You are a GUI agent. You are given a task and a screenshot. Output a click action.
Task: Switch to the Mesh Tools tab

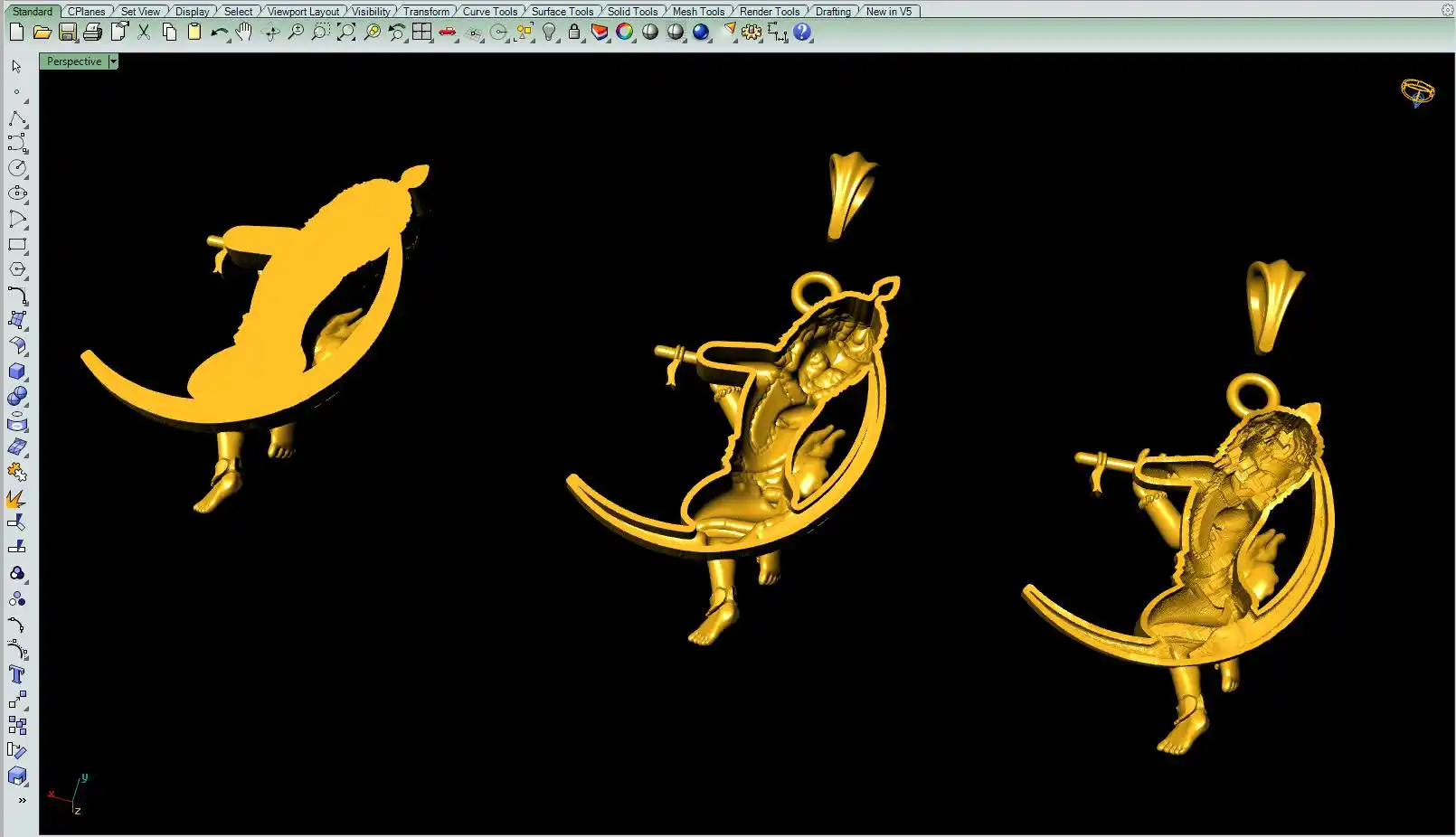(698, 12)
